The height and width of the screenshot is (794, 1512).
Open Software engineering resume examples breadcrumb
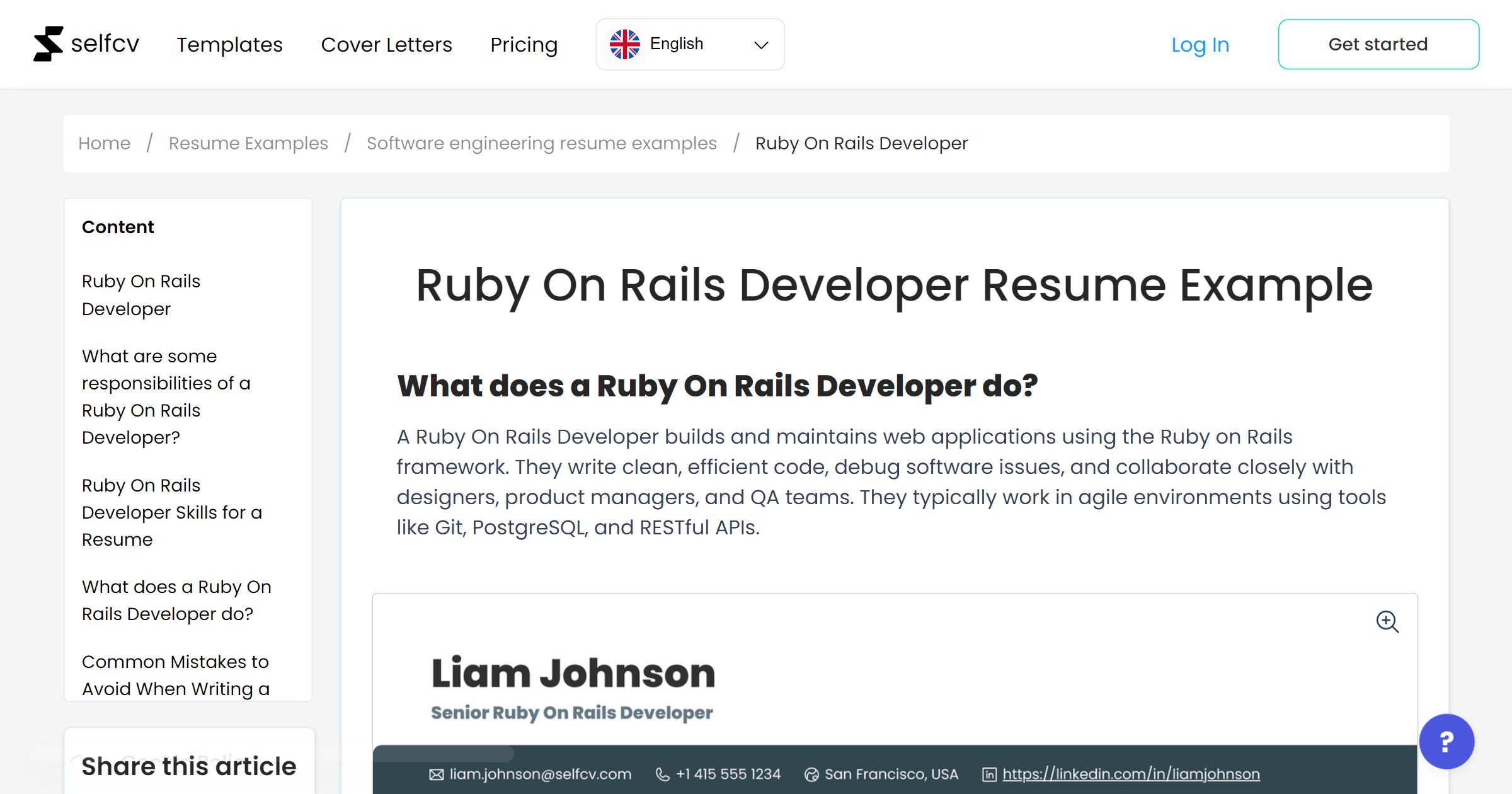[x=542, y=143]
